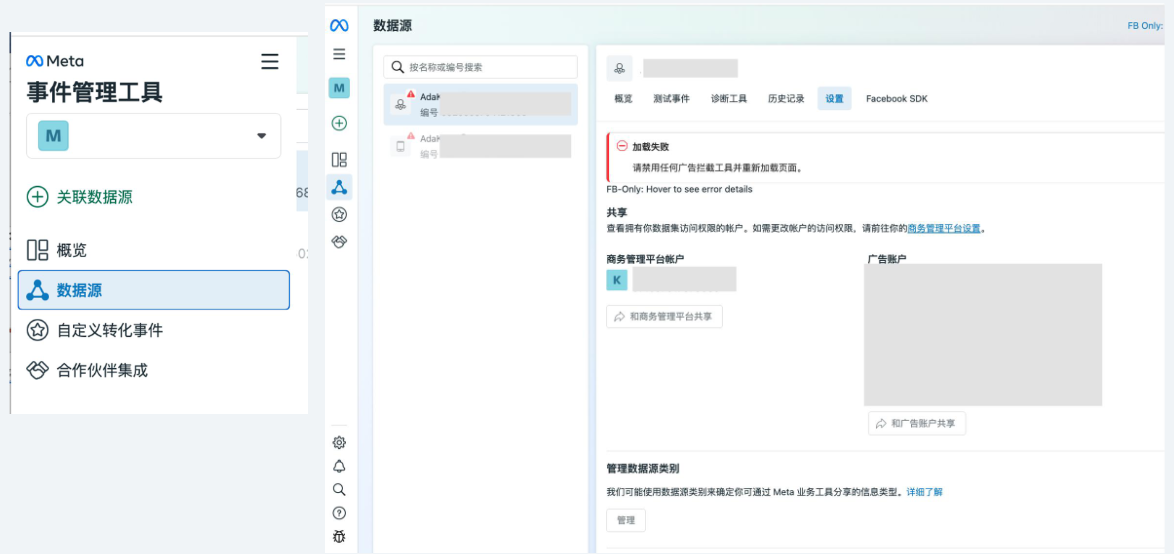Select the first Adak data source row
The width and height of the screenshot is (1174, 554).
[481, 104]
